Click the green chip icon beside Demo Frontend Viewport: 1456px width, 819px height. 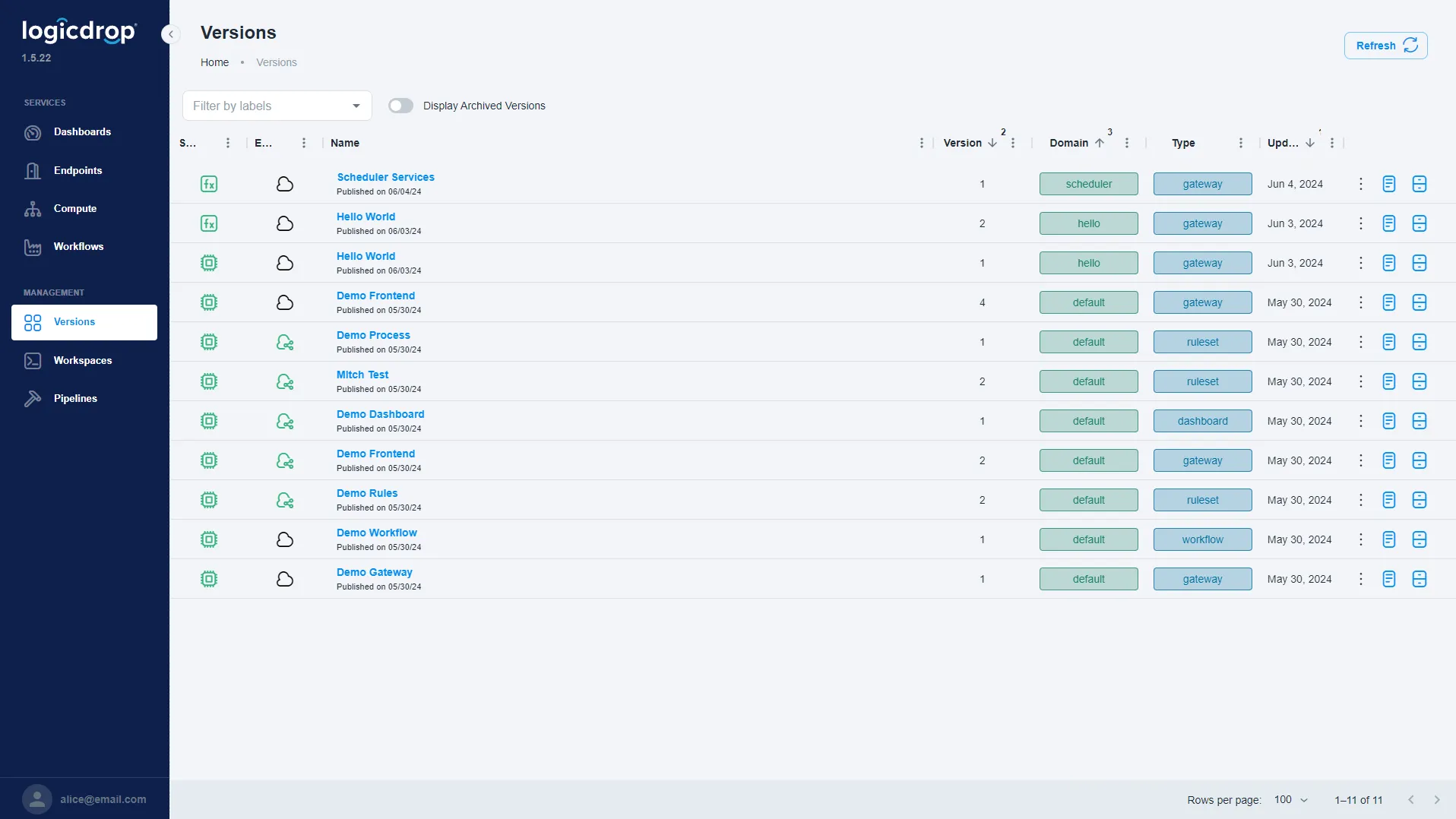[x=209, y=302]
